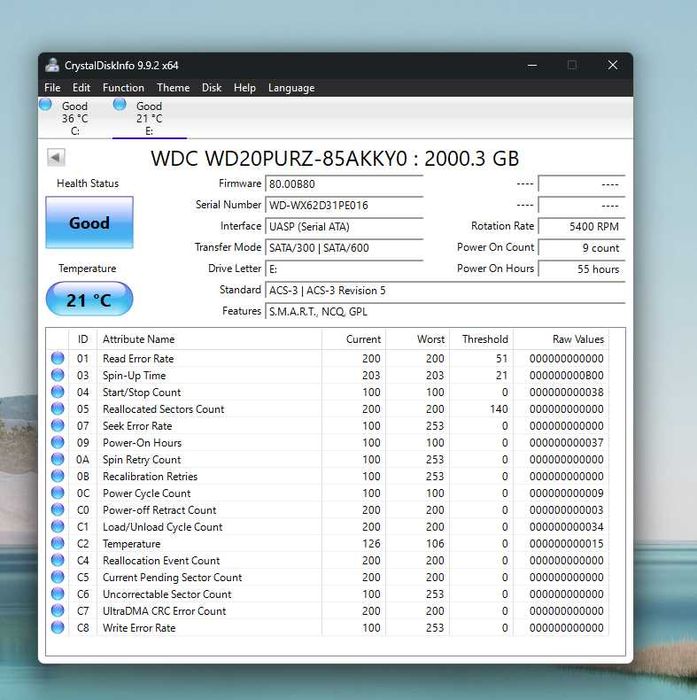
Task: Click status orb for Read Error Rate
Action: click(x=58, y=358)
